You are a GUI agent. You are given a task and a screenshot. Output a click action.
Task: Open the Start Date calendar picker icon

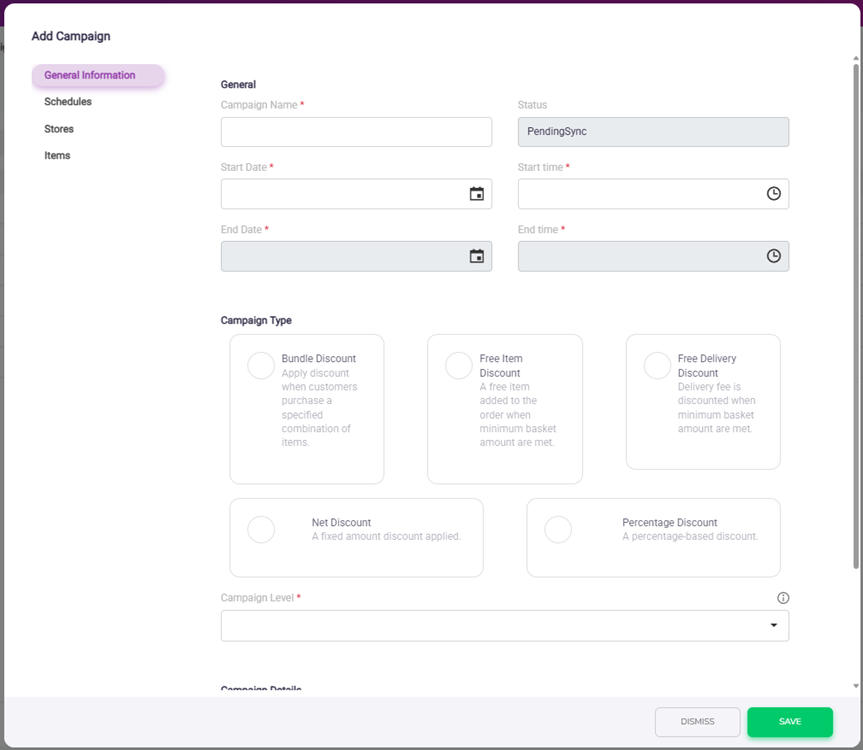pyautogui.click(x=477, y=194)
